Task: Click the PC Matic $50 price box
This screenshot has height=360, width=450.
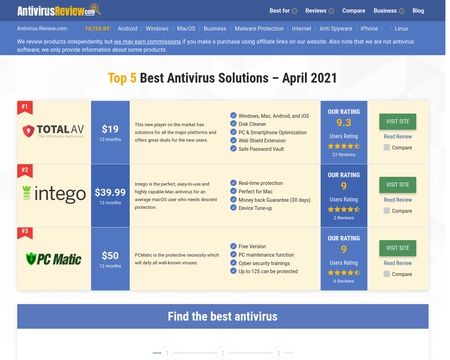Action: (110, 259)
